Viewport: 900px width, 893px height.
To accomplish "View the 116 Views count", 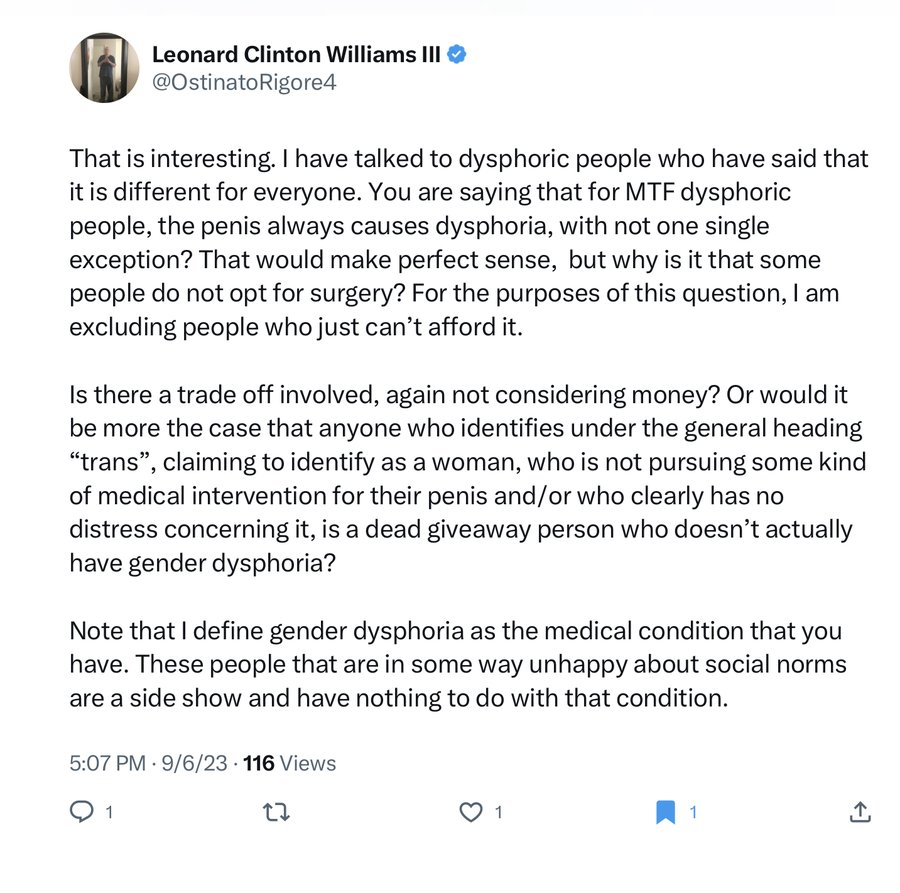I will pos(289,763).
